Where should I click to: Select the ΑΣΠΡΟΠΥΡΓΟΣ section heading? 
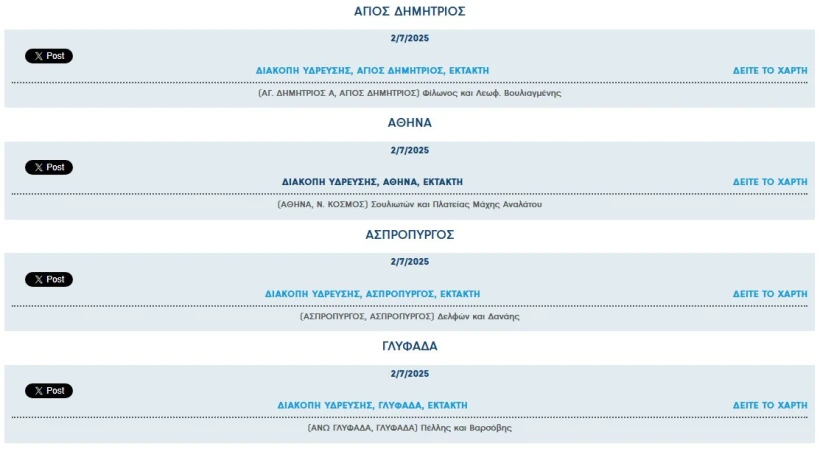point(409,235)
